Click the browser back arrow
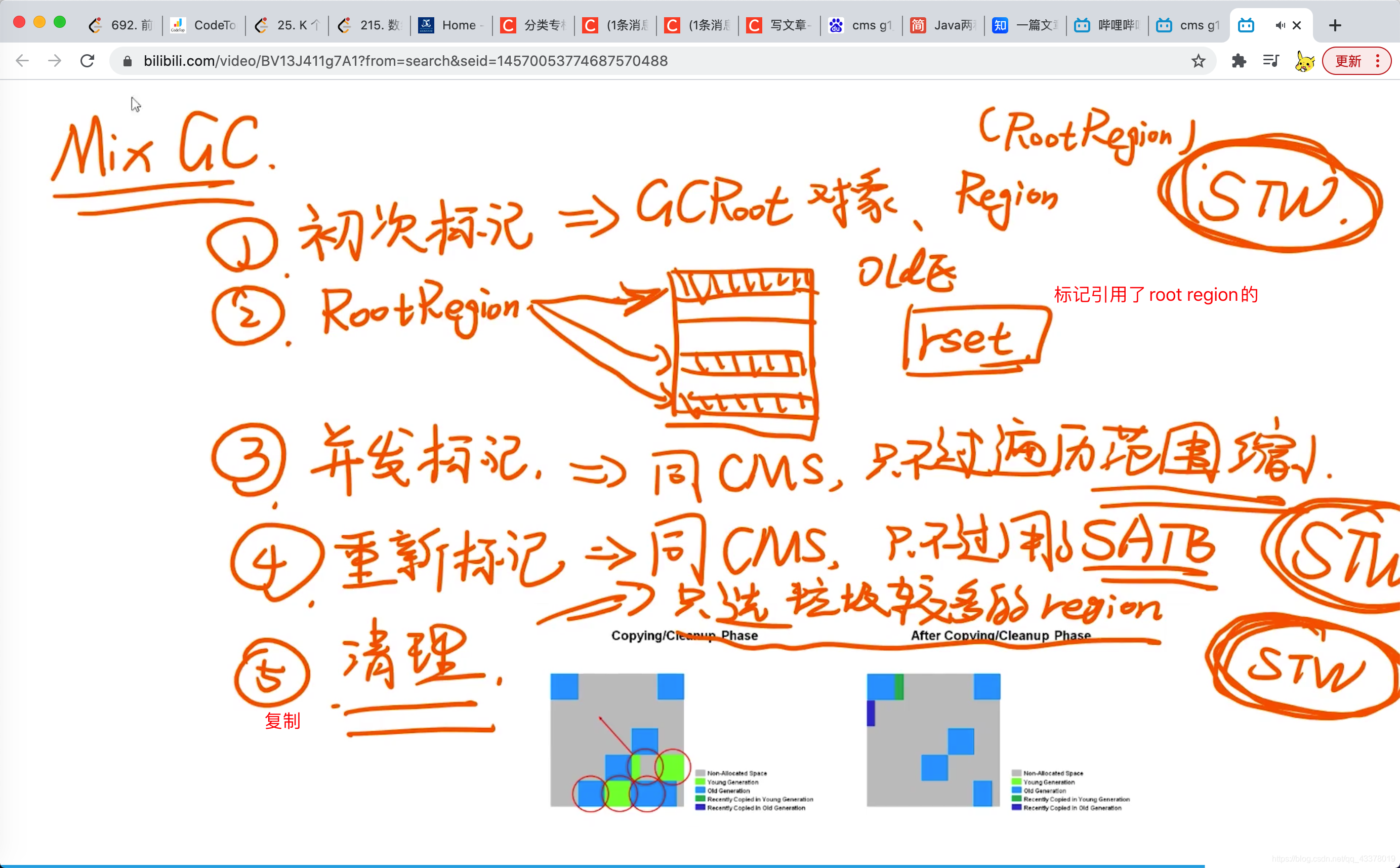The width and height of the screenshot is (1400, 868). click(22, 61)
